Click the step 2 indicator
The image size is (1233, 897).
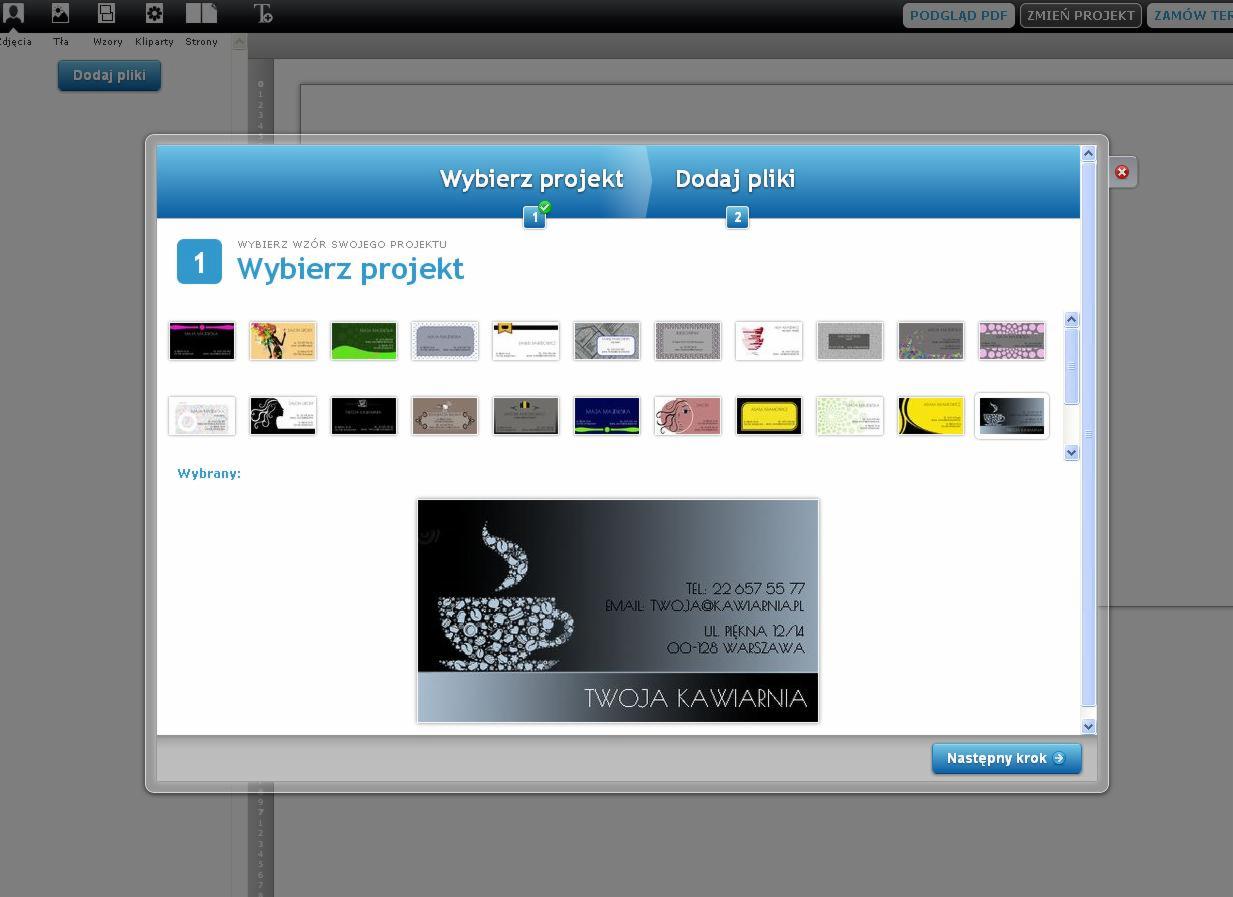click(x=737, y=217)
